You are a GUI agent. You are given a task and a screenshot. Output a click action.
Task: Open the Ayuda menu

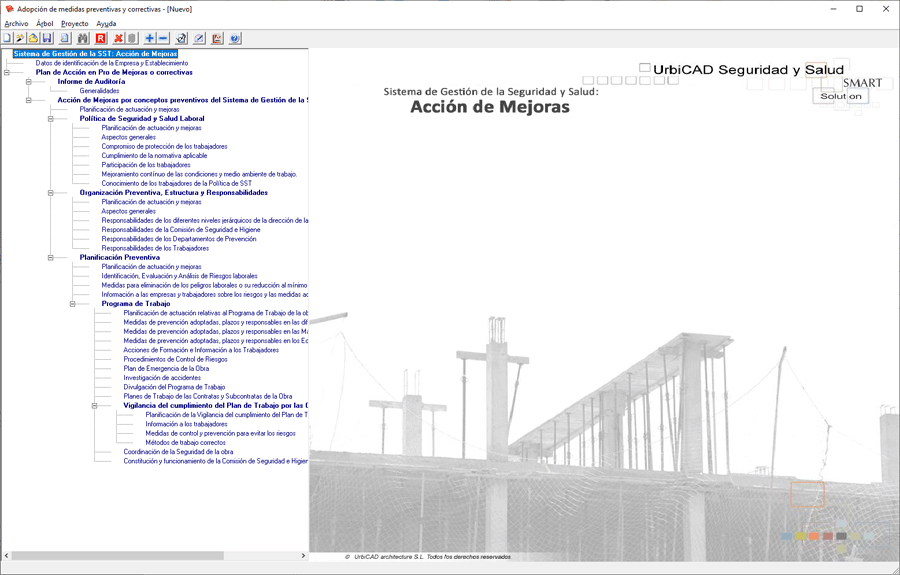106,24
